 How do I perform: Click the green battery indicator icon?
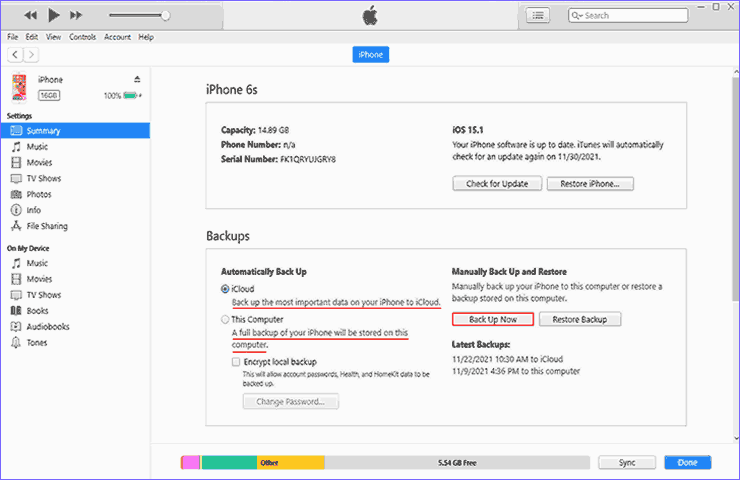coord(131,95)
